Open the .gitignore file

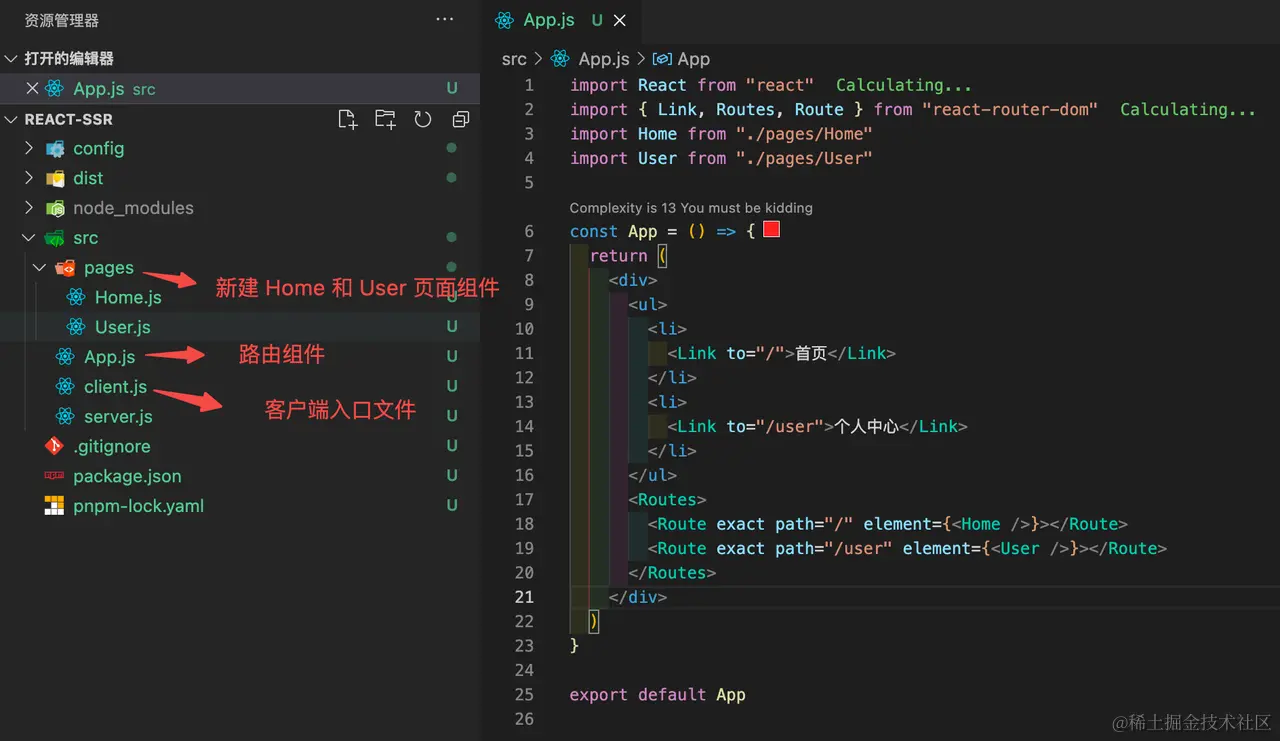pos(111,446)
